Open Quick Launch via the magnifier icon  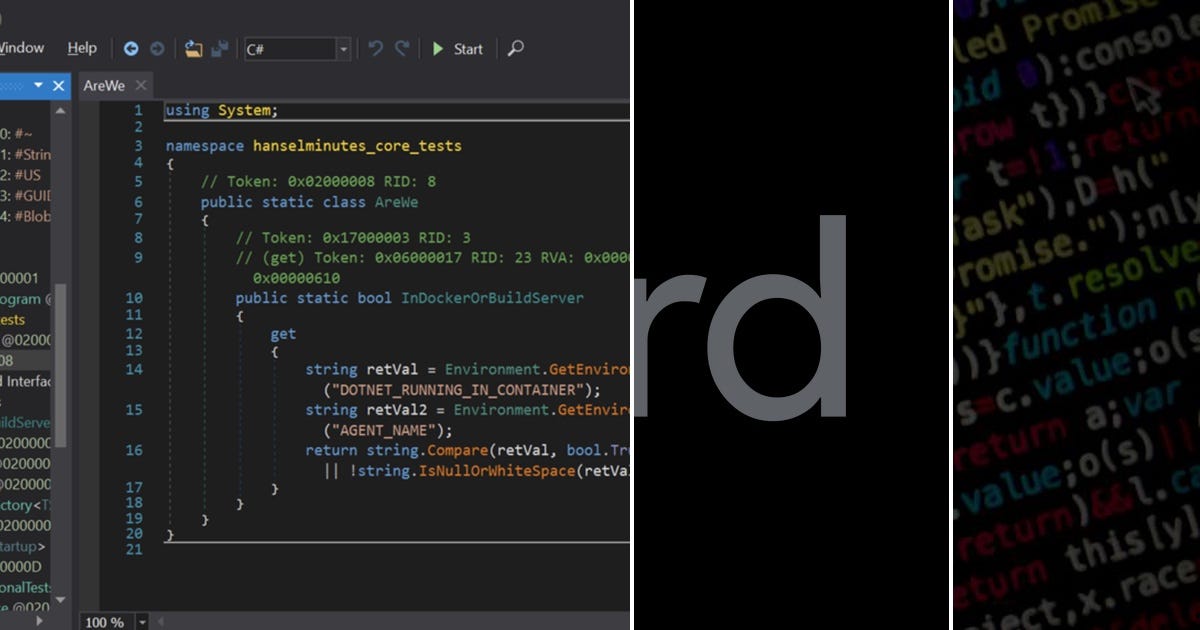(x=515, y=48)
